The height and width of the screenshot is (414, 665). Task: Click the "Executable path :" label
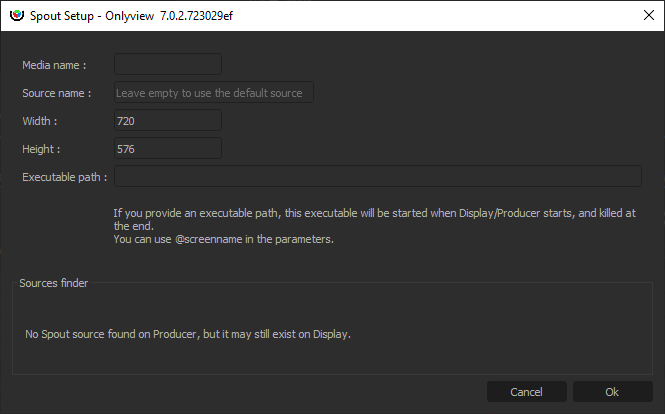64,177
